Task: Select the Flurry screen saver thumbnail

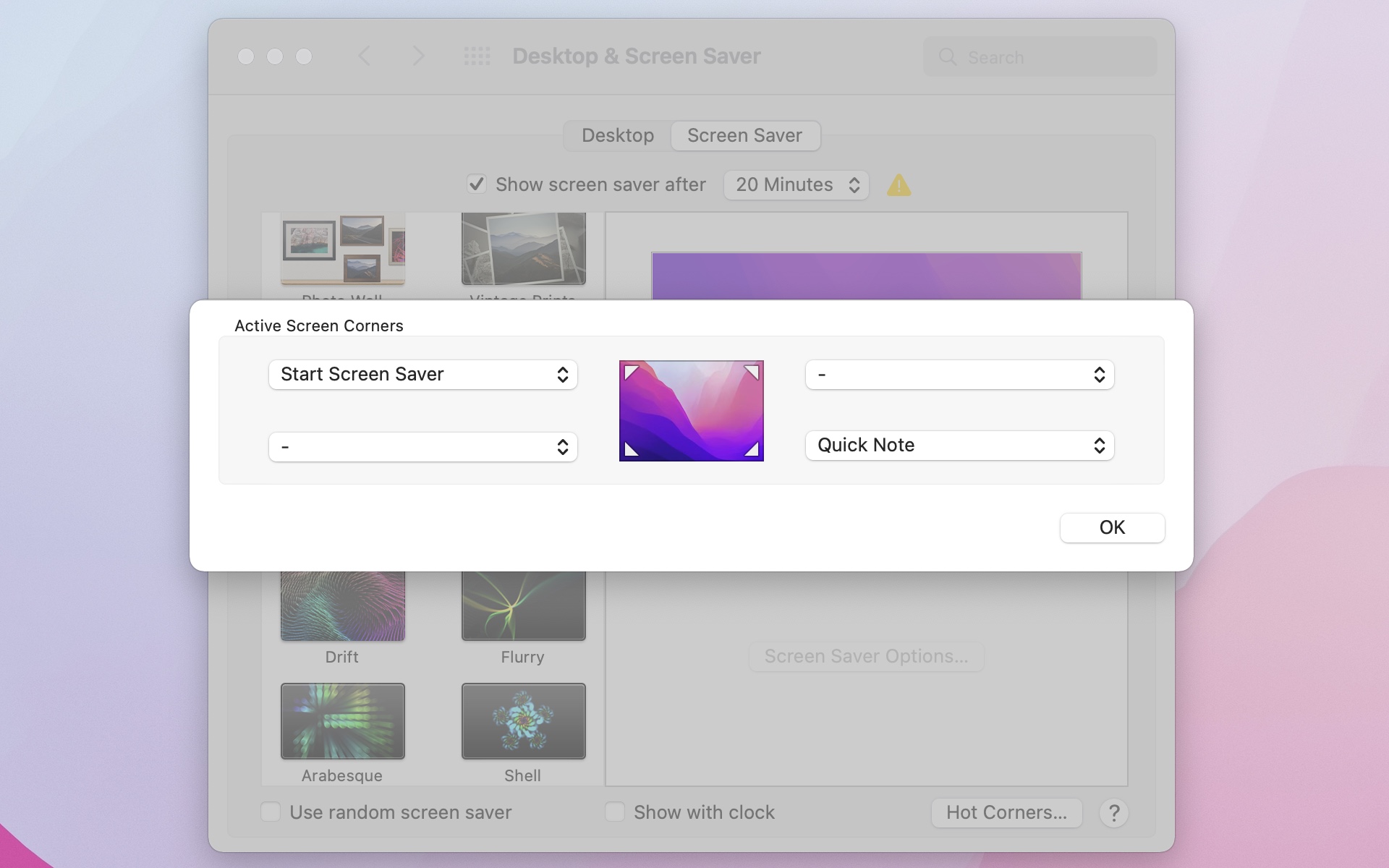Action: coord(523,606)
